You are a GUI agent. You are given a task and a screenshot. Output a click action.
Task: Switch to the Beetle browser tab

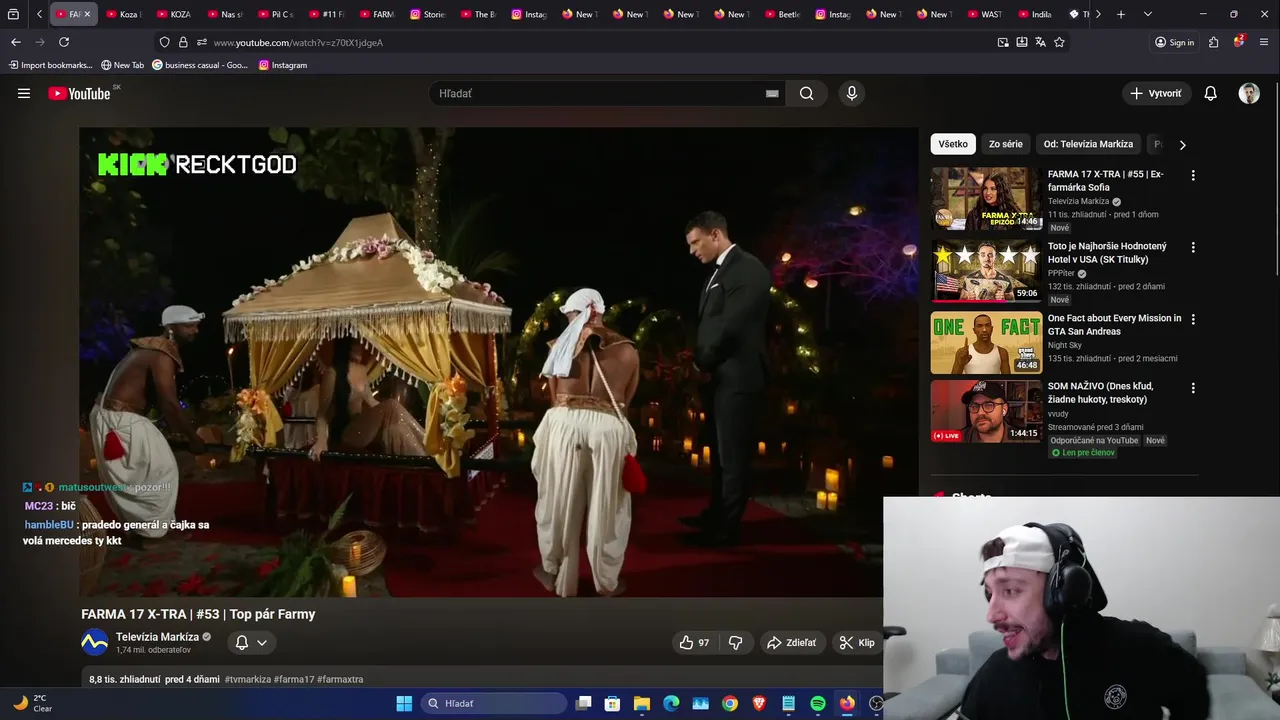coord(782,14)
